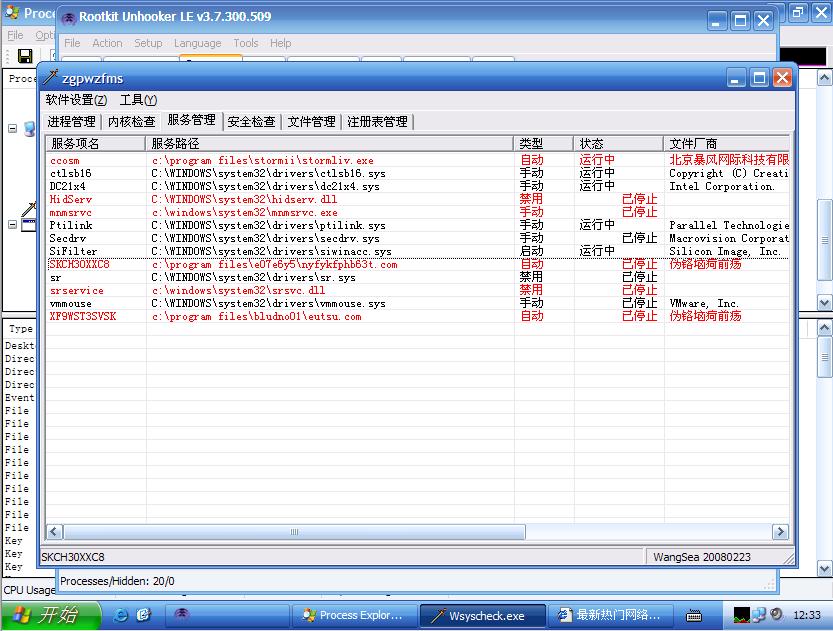Select the HidServ service row
Image resolution: width=833 pixels, height=631 pixels.
(x=418, y=199)
